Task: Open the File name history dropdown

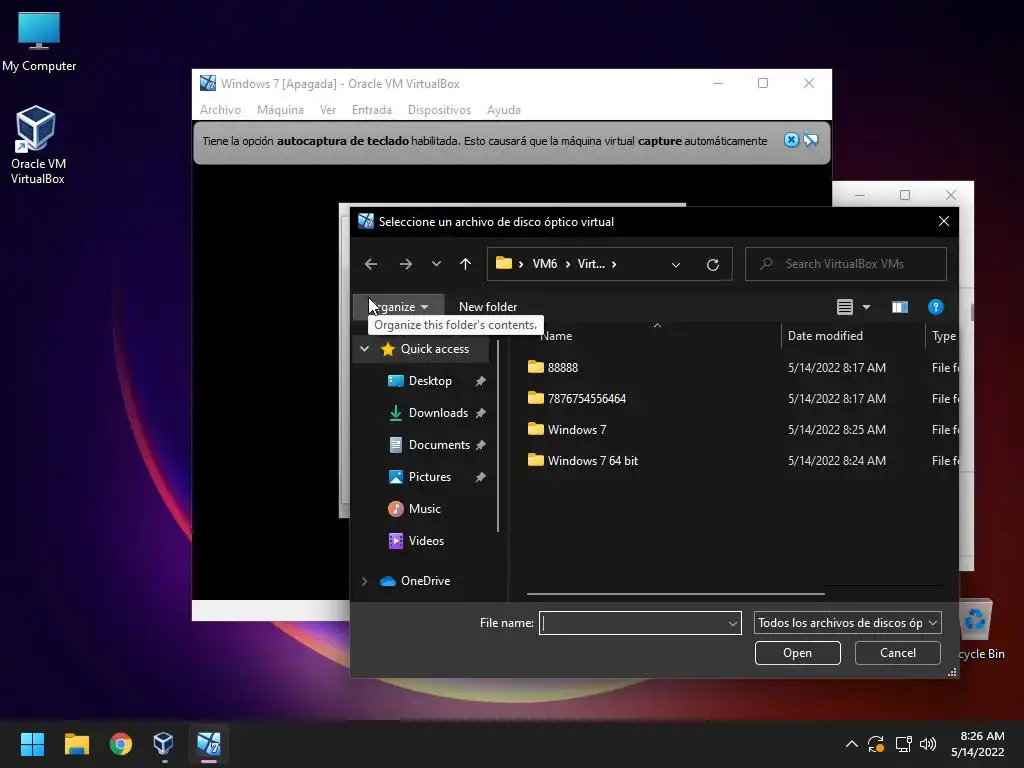Action: point(733,623)
